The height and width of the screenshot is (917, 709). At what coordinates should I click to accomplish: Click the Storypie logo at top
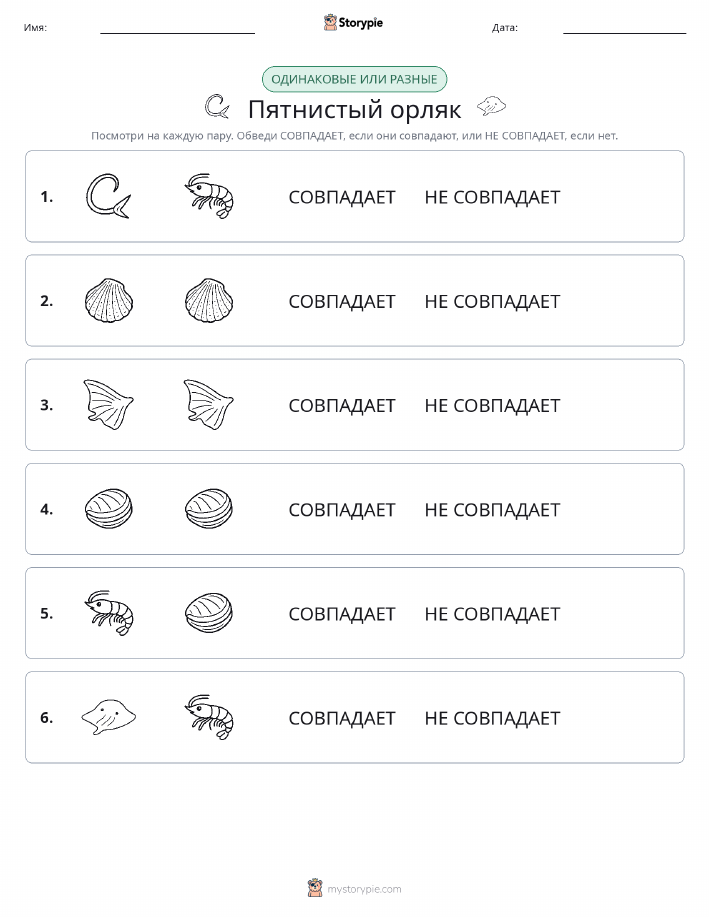(353, 23)
